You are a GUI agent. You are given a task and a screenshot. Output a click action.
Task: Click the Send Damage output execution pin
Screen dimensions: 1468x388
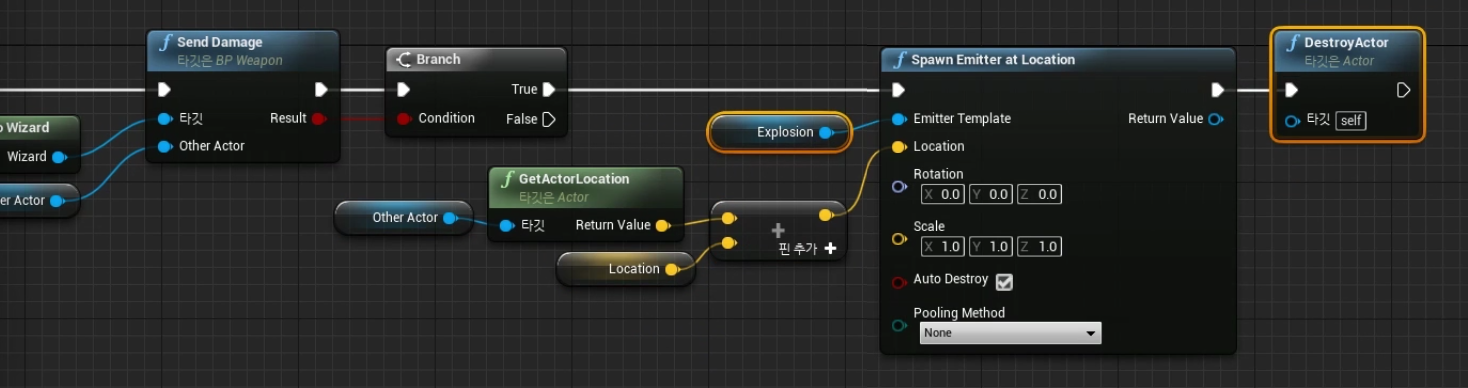pos(321,90)
